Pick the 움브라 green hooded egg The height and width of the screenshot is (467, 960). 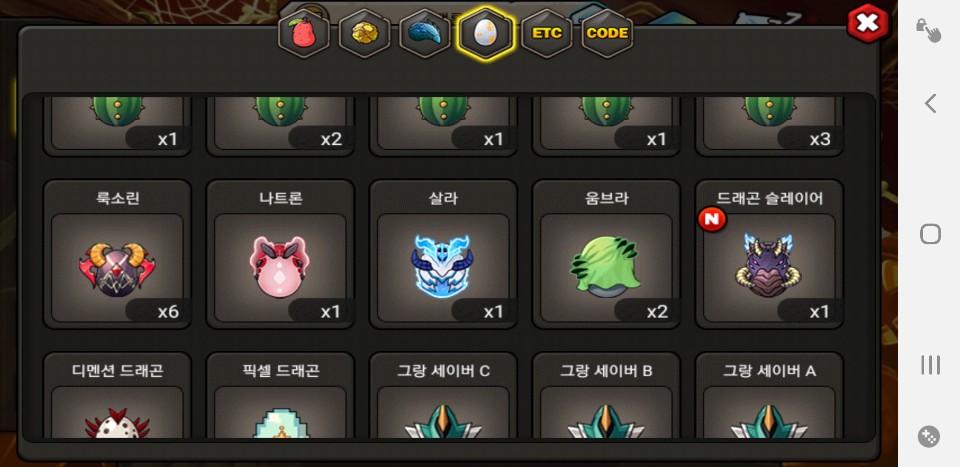tap(606, 254)
